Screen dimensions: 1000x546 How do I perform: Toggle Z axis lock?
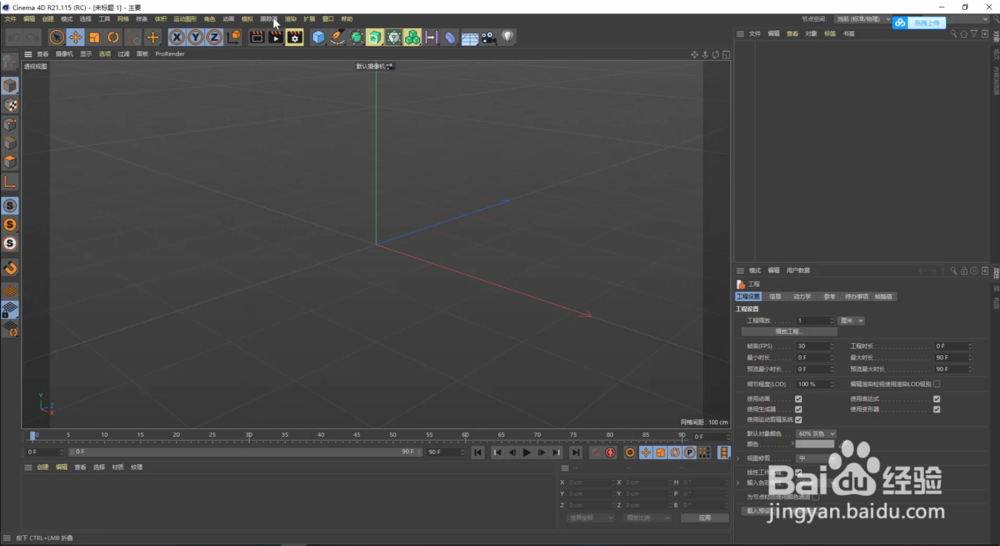coord(214,38)
